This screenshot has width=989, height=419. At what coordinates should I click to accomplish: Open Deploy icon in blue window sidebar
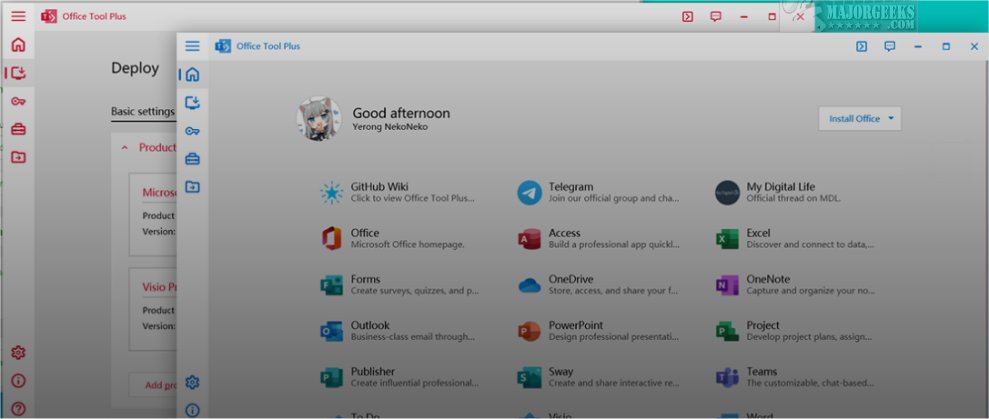click(192, 102)
